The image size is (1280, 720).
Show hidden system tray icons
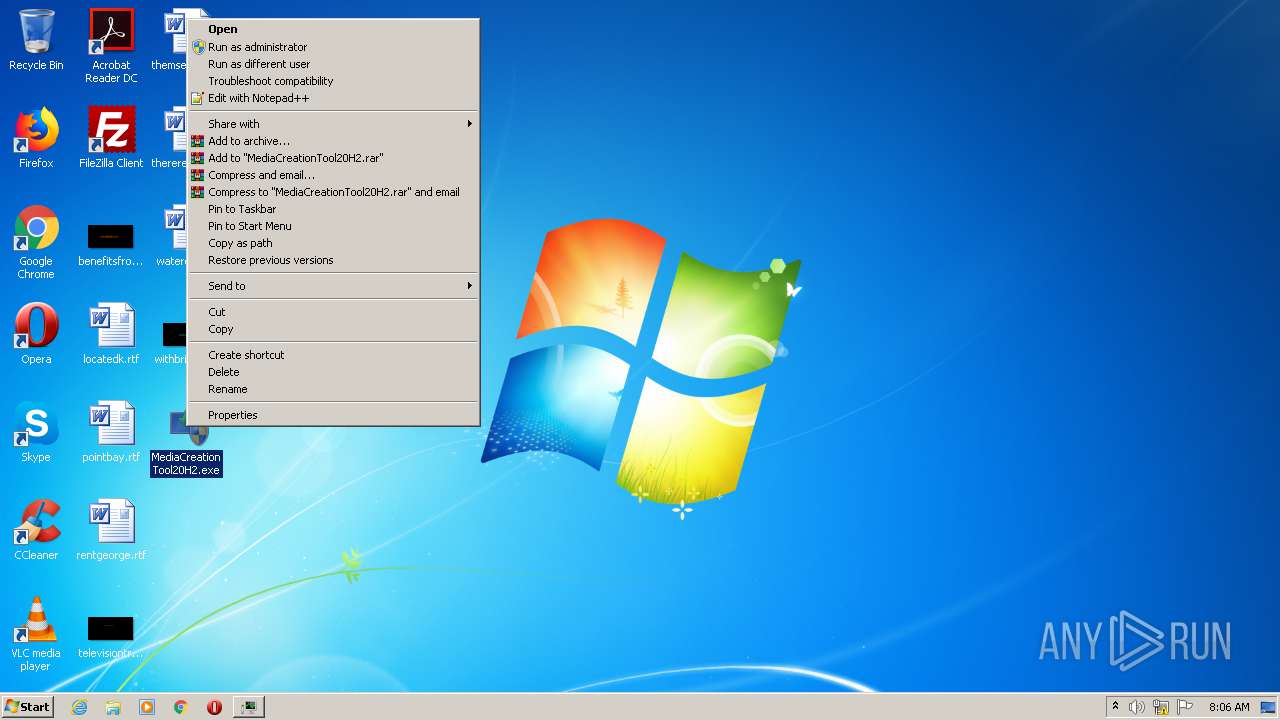1115,707
